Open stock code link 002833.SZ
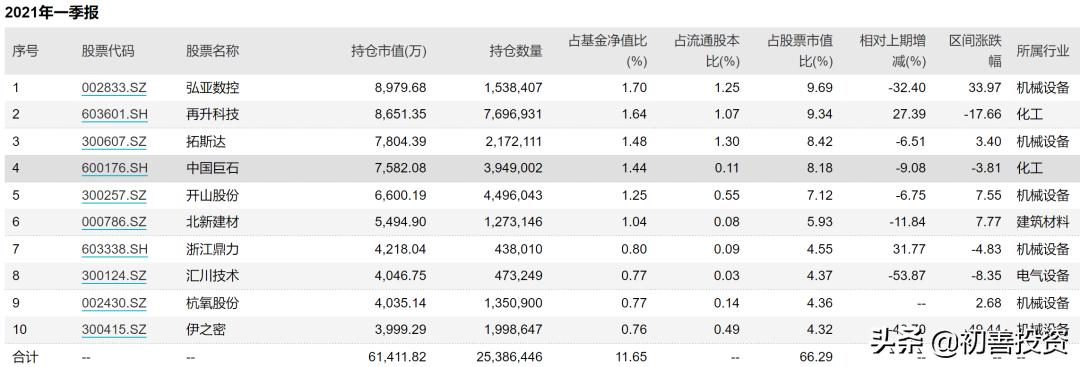The height and width of the screenshot is (367, 1080). coord(114,88)
